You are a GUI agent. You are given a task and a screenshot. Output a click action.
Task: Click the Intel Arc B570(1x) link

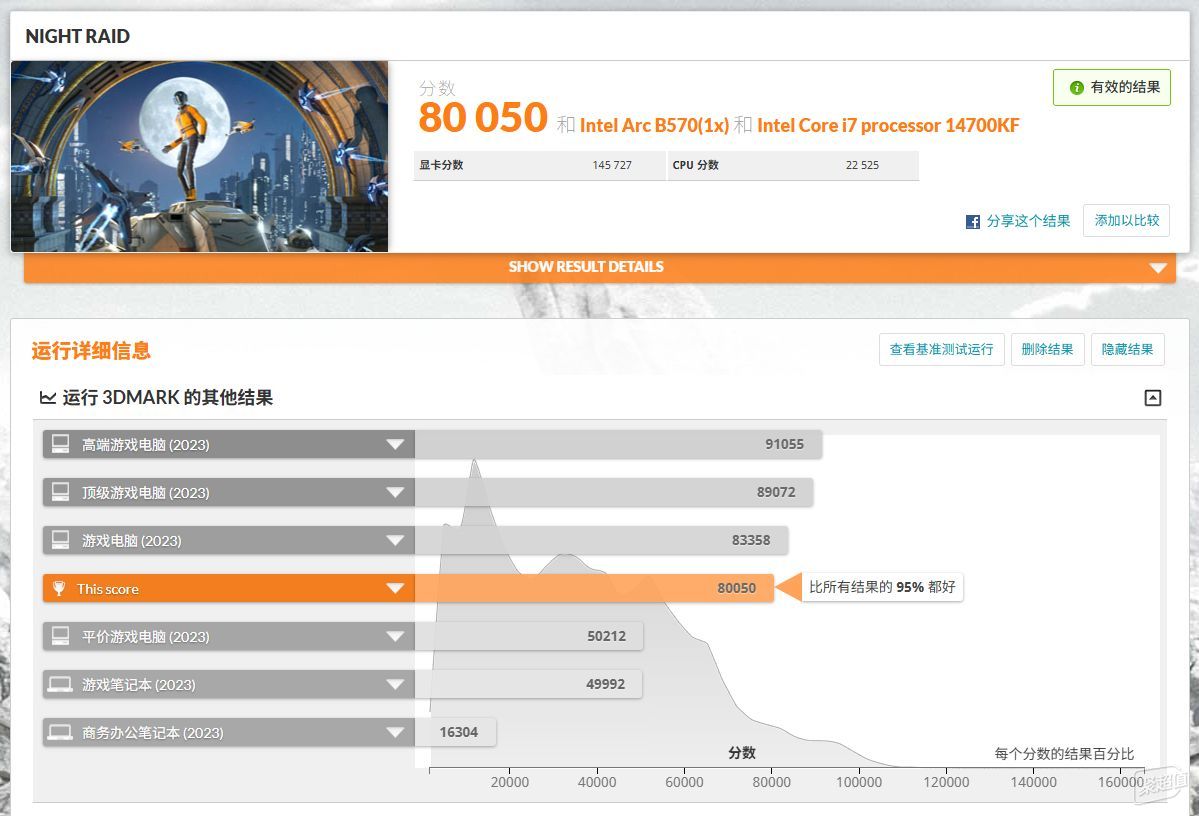pos(654,125)
